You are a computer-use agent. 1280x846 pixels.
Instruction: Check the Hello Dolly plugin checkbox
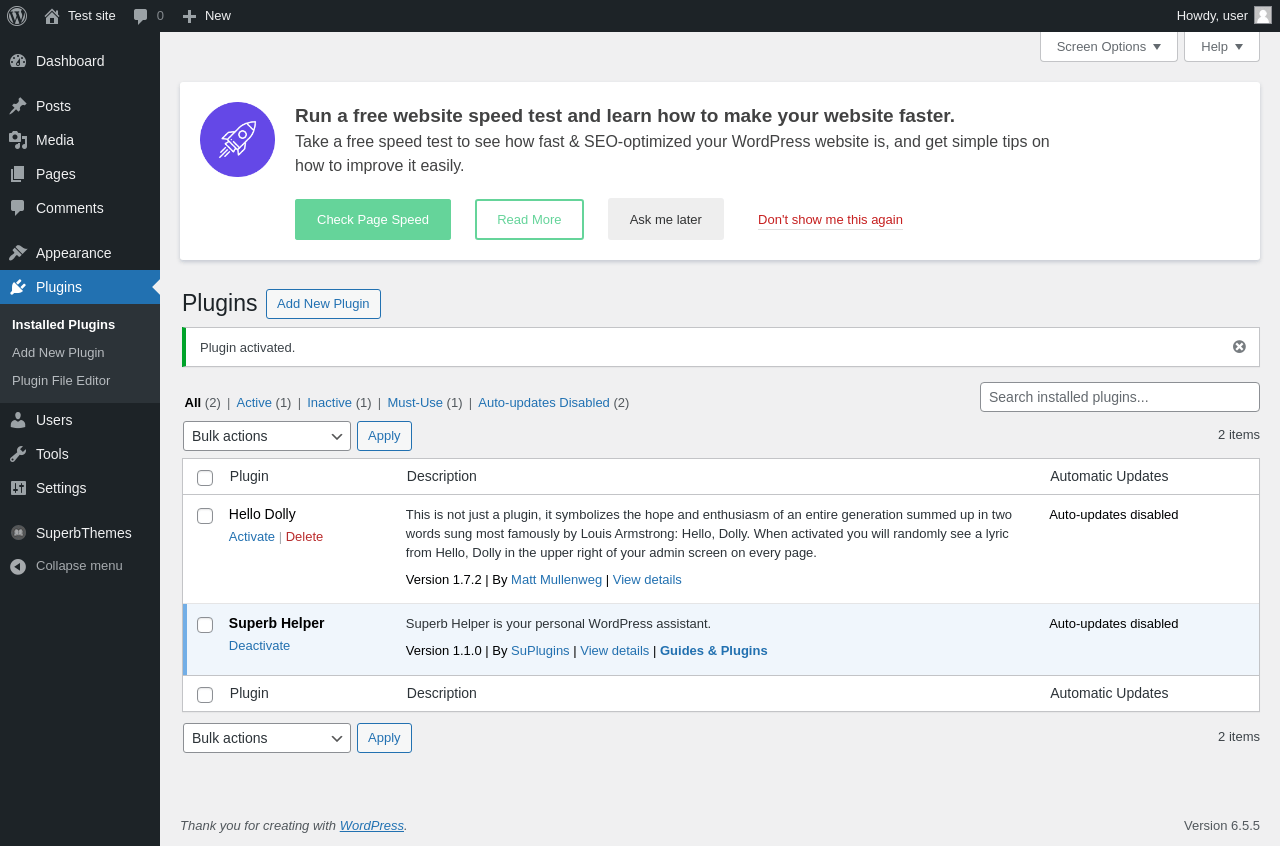coord(205,516)
